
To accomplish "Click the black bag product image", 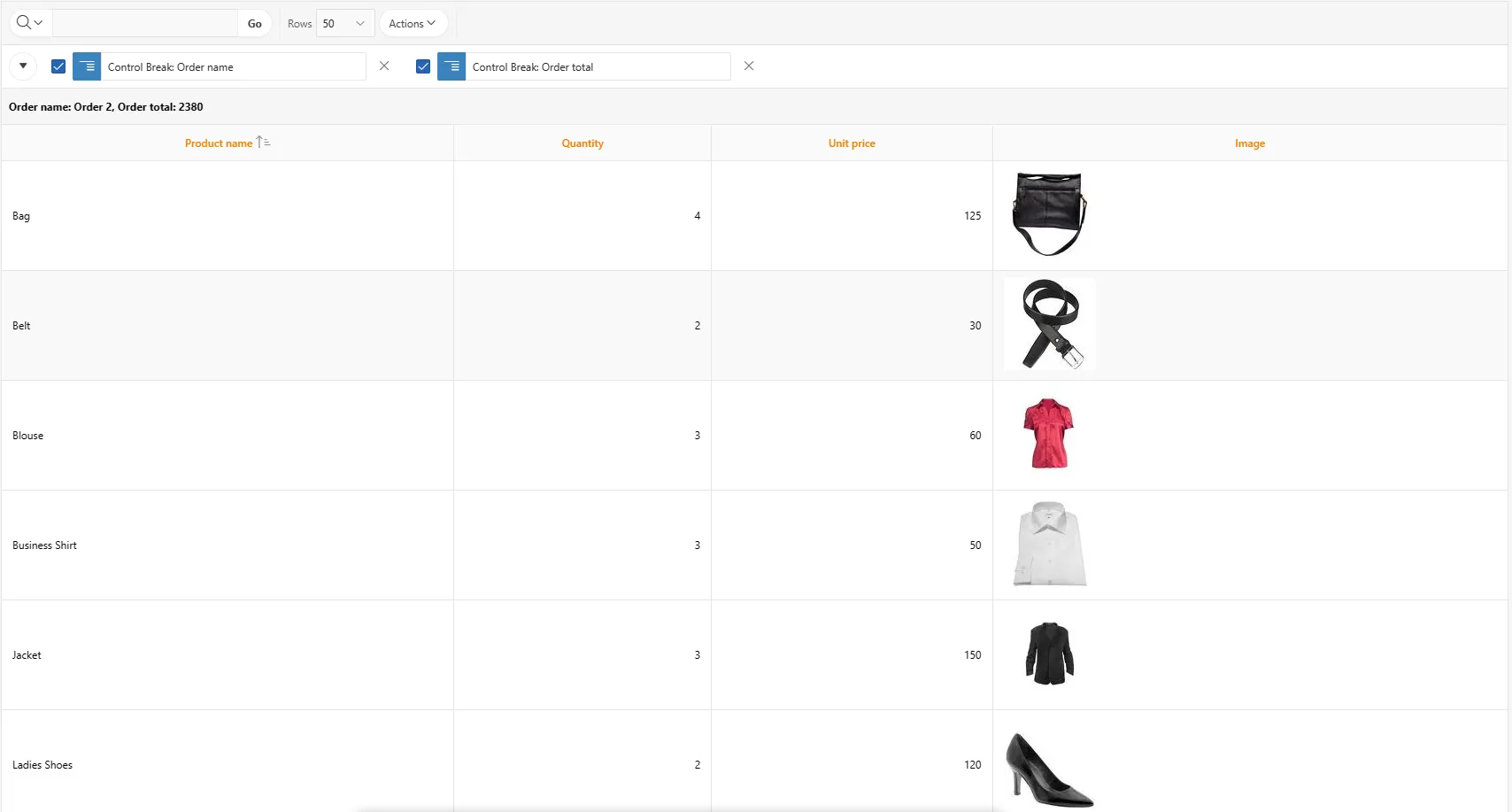I will point(1050,214).
